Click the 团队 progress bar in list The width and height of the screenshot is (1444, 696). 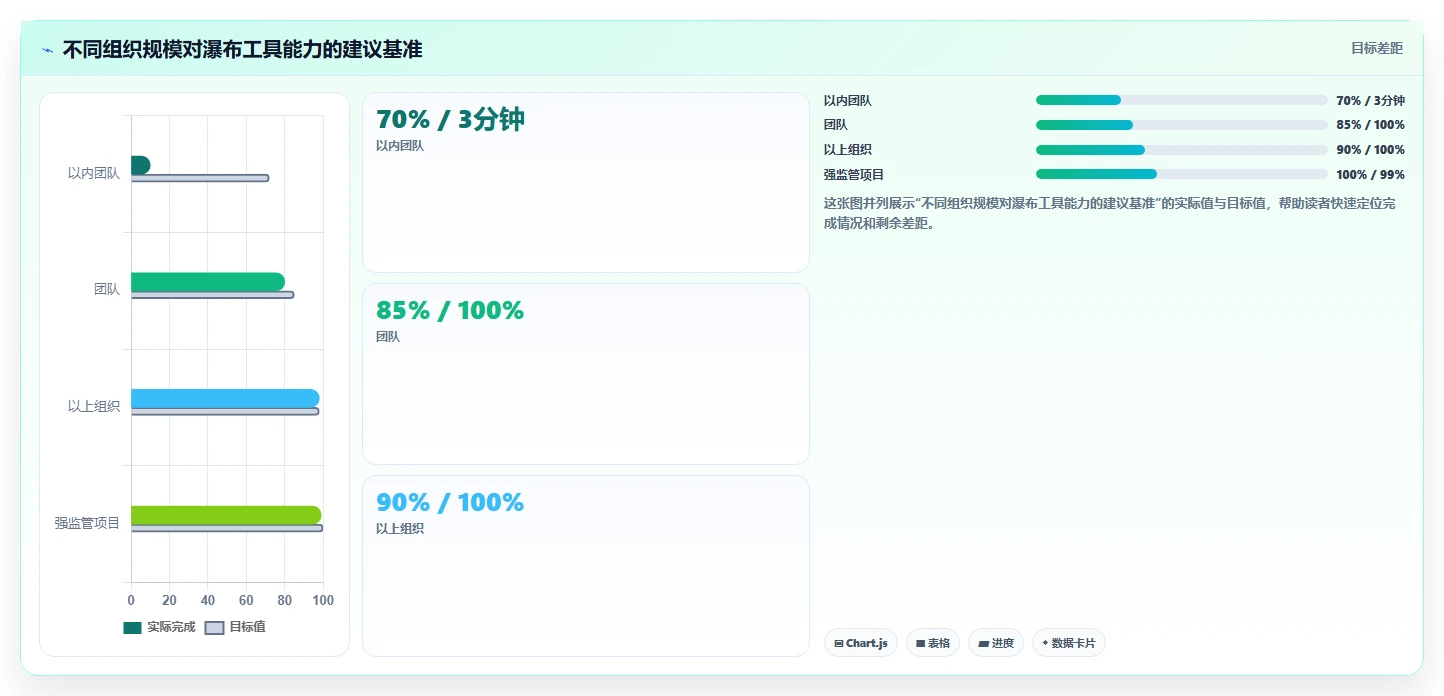pos(1181,125)
